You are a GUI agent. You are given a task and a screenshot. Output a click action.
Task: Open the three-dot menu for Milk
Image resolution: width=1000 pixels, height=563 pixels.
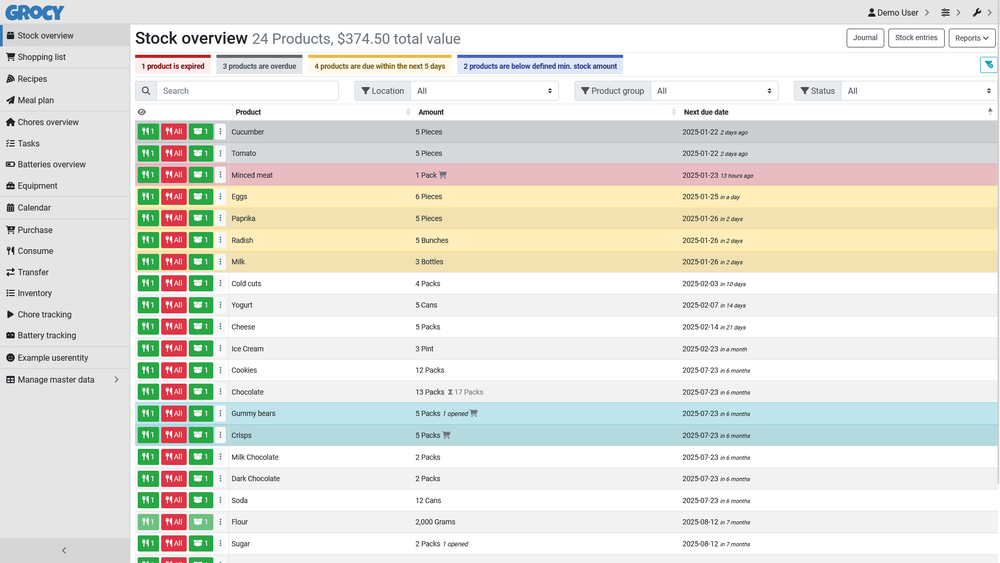tap(221, 262)
